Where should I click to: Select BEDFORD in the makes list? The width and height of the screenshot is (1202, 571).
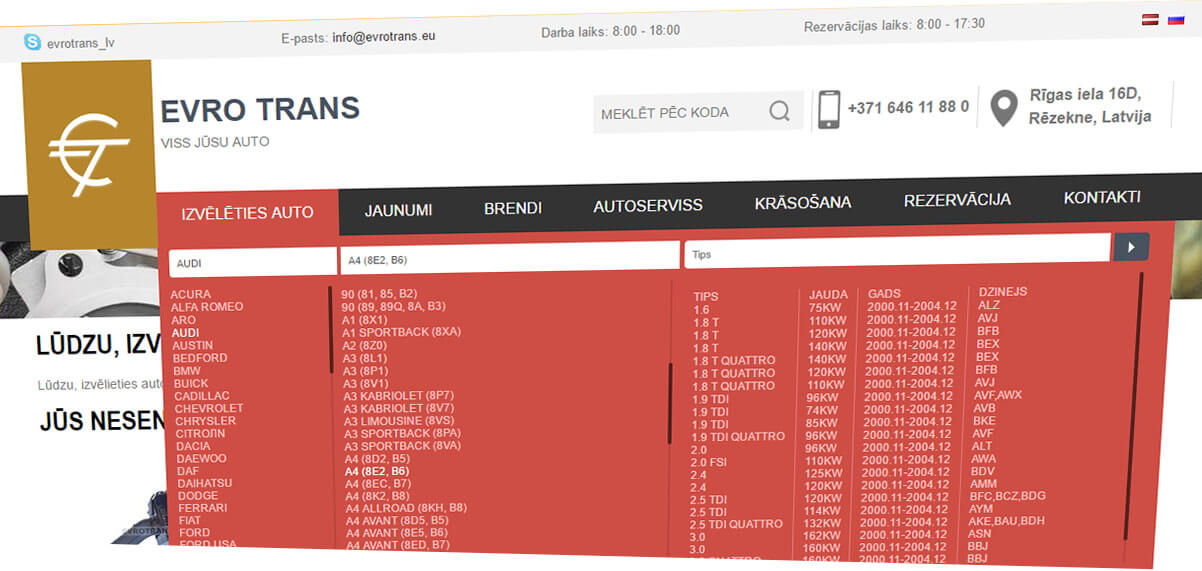(x=200, y=358)
